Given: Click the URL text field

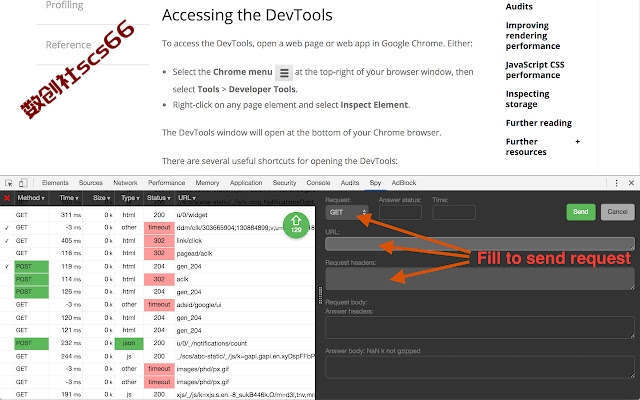Looking at the screenshot, I should coord(480,244).
